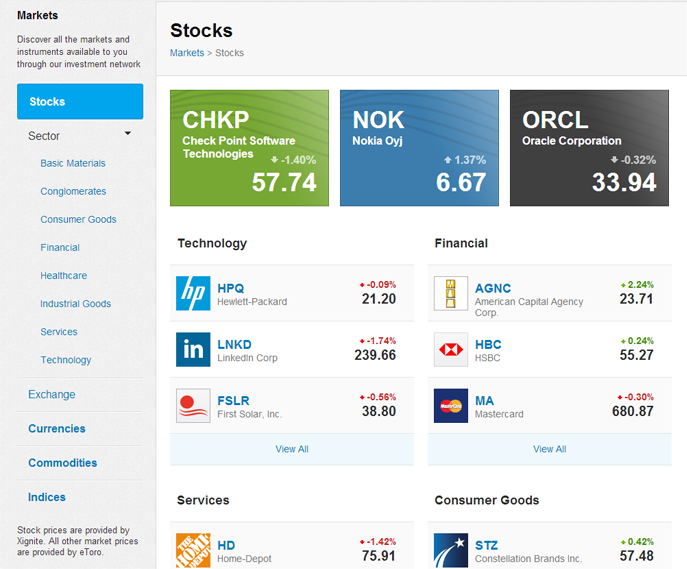Open the ORCL Oracle Corporation tile
Viewport: 687px width, 569px height.
coord(589,148)
